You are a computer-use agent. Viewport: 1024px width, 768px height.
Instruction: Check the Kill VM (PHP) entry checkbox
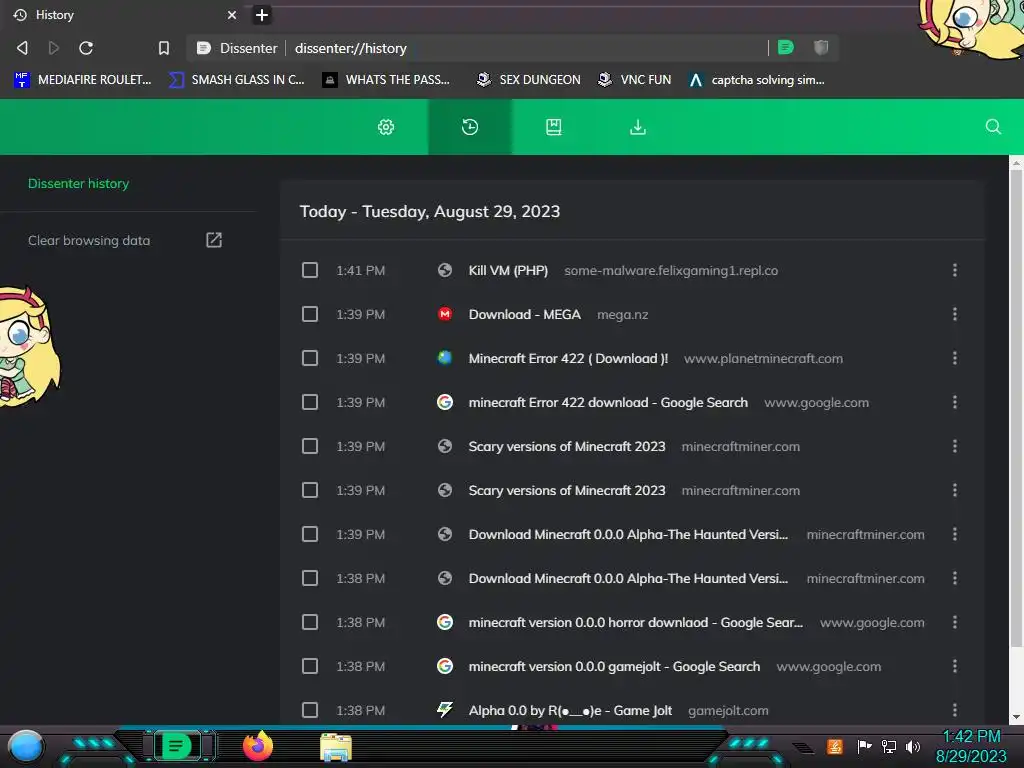click(310, 270)
